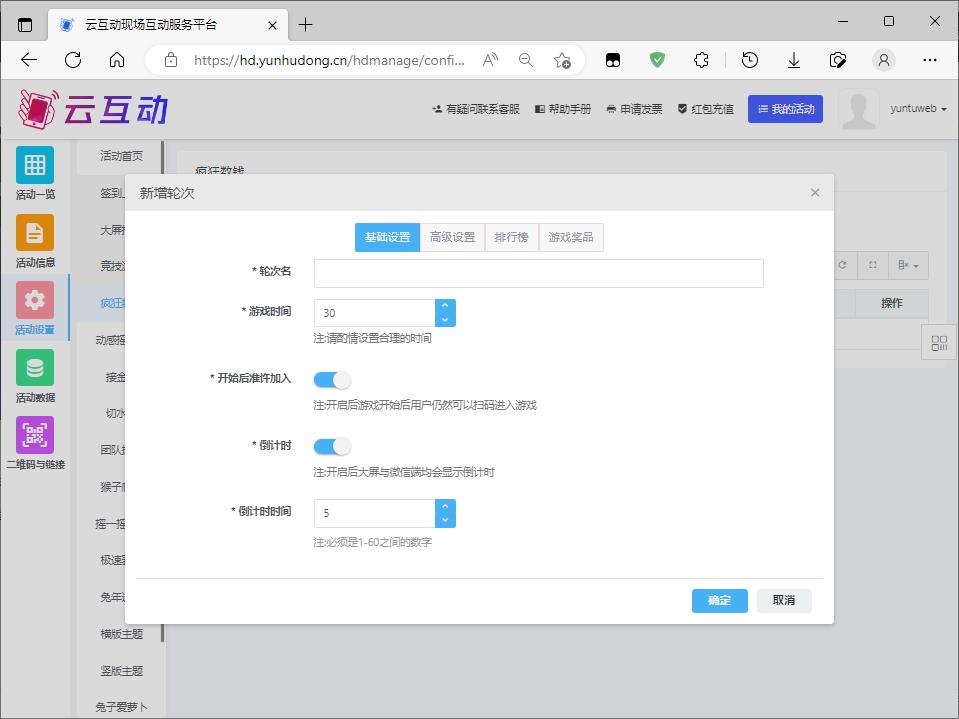The width and height of the screenshot is (959, 719).
Task: Click the 云互动 logo
Action: (93, 109)
